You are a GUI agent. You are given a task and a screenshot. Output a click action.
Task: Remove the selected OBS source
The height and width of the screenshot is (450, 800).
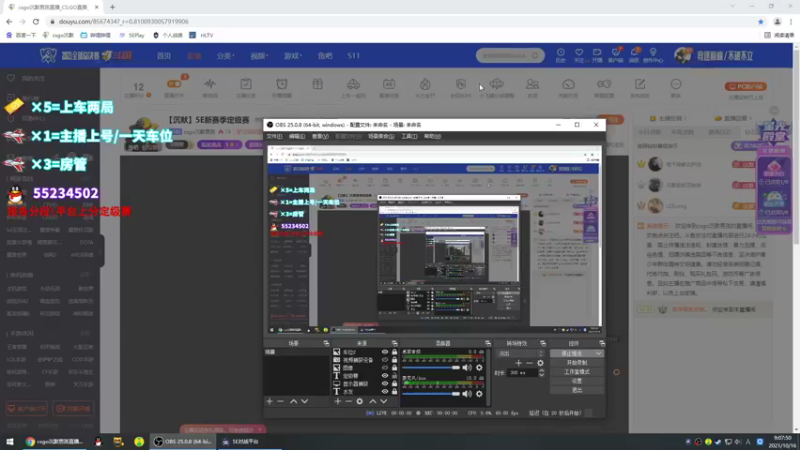(x=348, y=402)
